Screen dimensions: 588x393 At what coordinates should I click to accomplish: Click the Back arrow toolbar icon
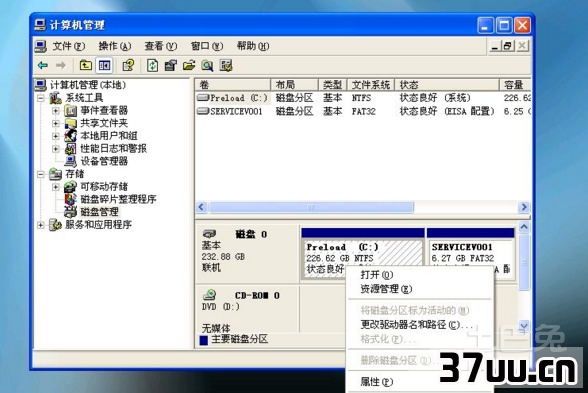tap(43, 66)
